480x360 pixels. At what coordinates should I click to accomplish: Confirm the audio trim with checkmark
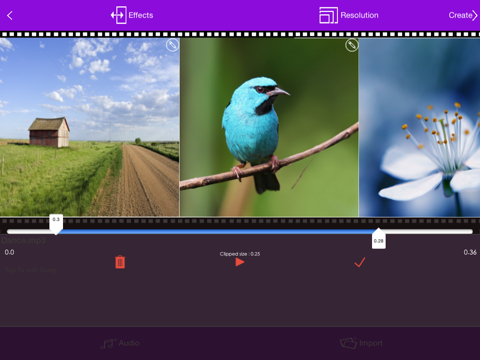coord(360,262)
